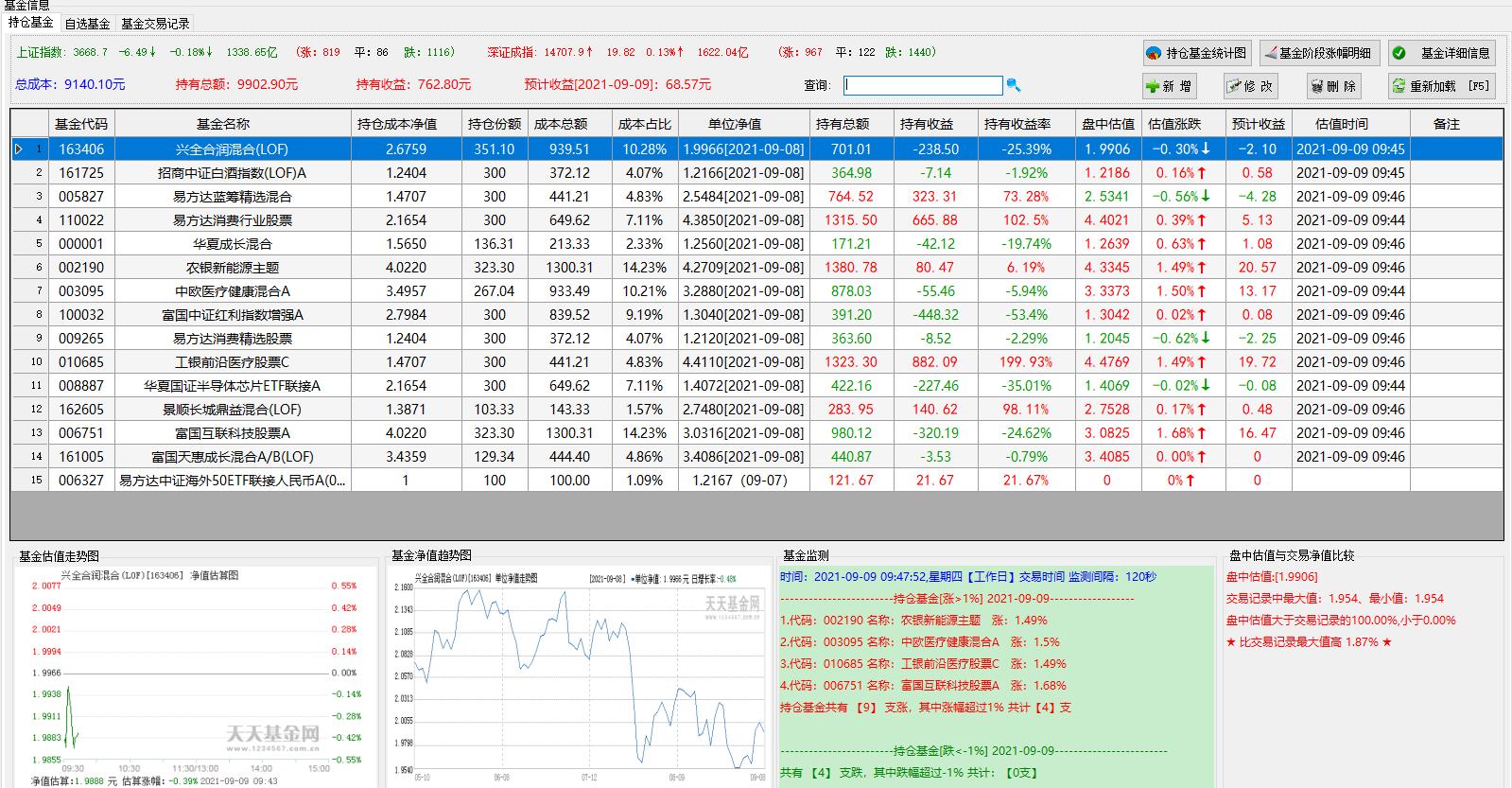Click the row indicator arrow on row 1
Screen dimensions: 1512x788
point(18,149)
